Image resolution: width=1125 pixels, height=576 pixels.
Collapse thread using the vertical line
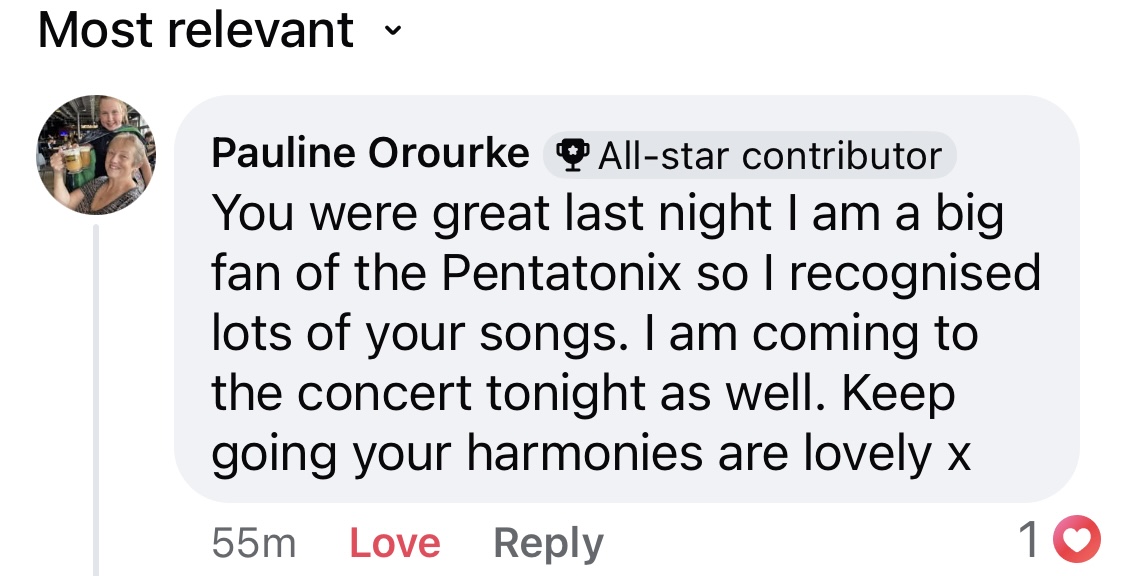(x=97, y=400)
